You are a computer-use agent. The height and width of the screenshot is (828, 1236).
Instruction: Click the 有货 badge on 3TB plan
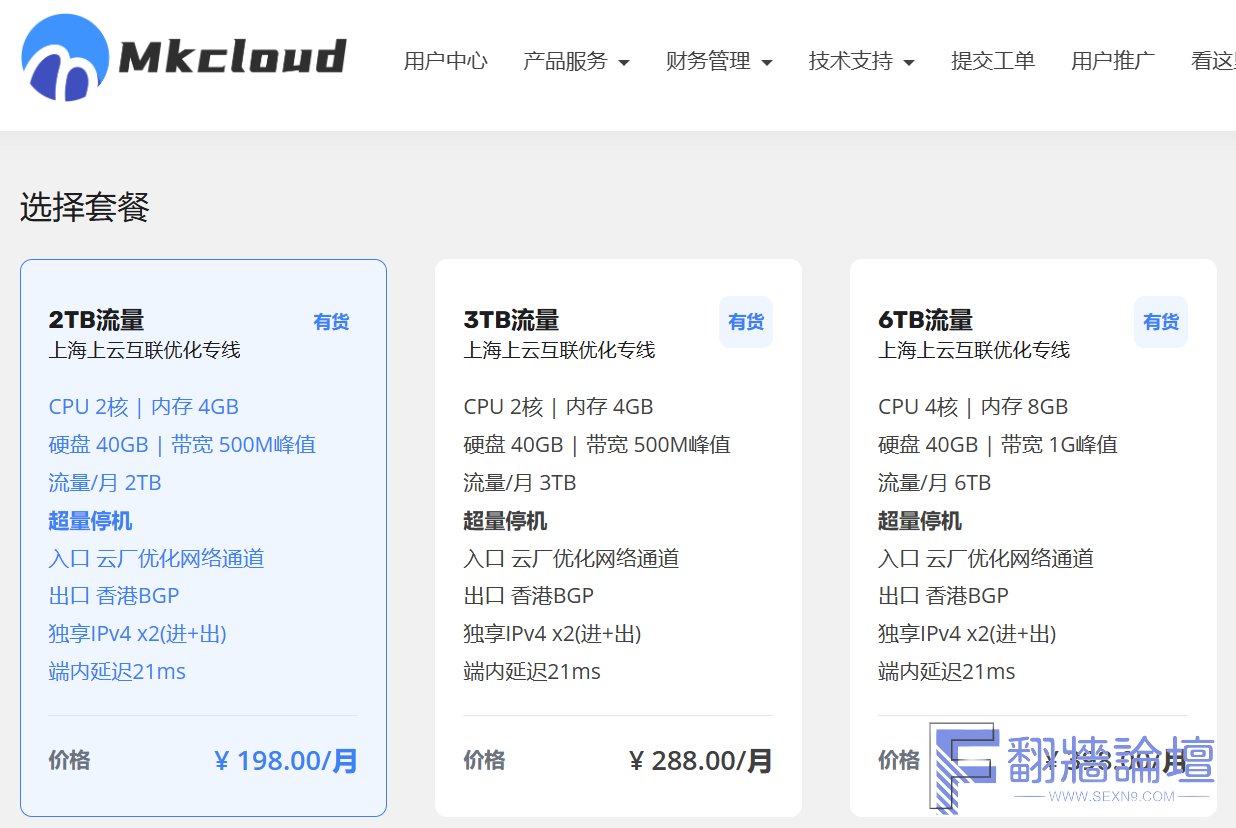(745, 322)
